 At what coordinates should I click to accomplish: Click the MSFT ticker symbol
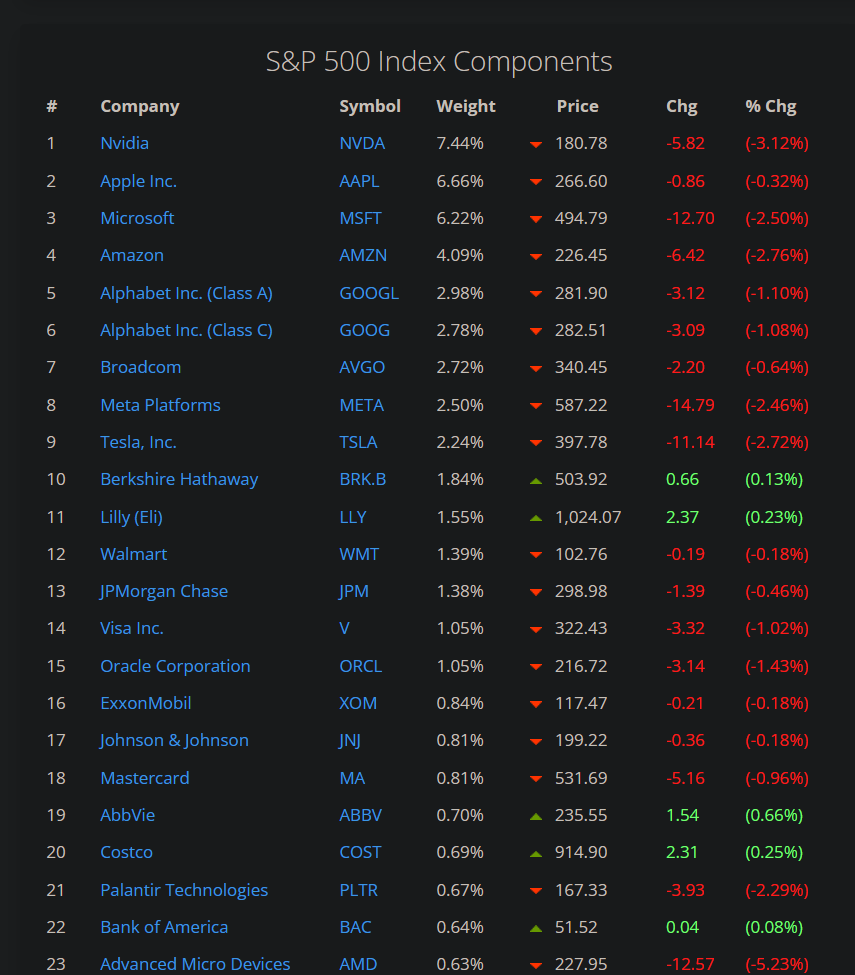pos(361,218)
